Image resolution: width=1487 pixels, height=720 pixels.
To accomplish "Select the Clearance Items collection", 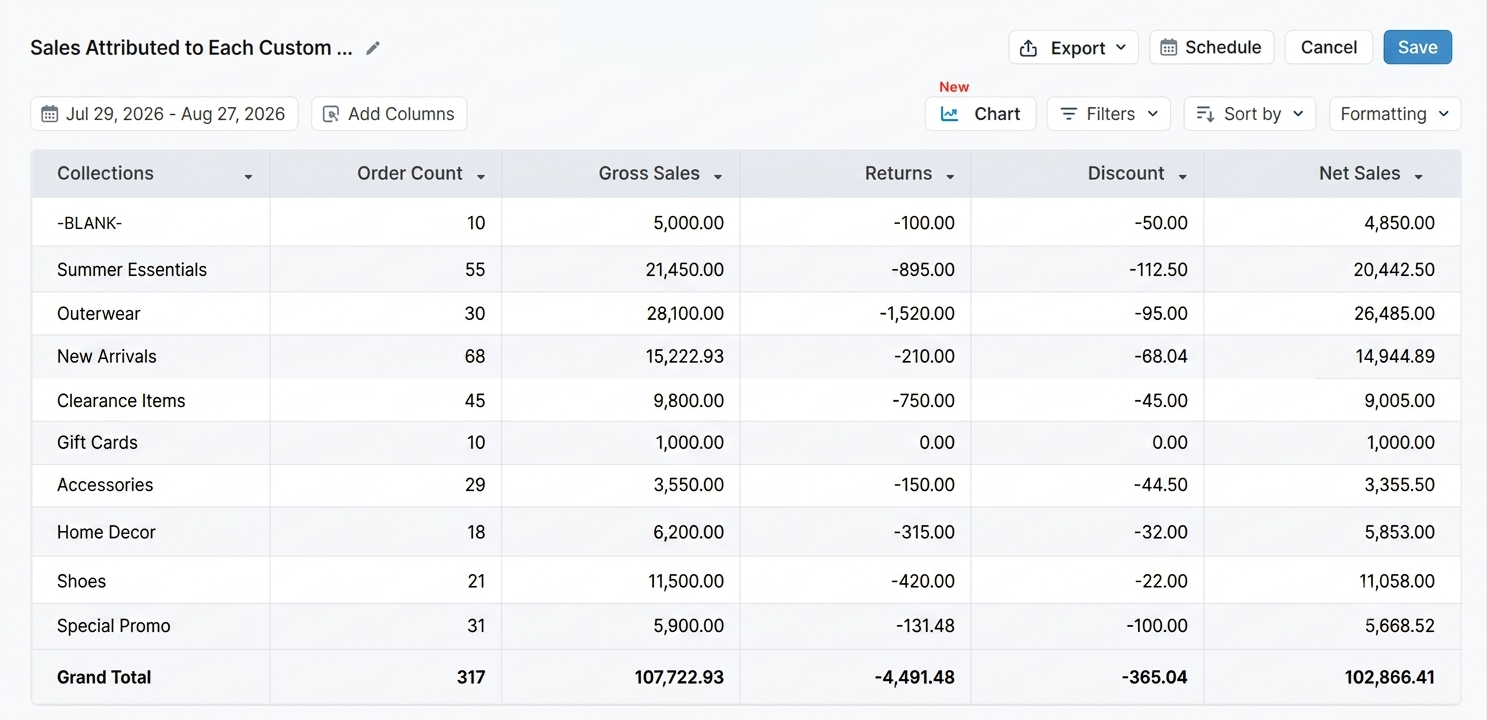I will 121,401.
